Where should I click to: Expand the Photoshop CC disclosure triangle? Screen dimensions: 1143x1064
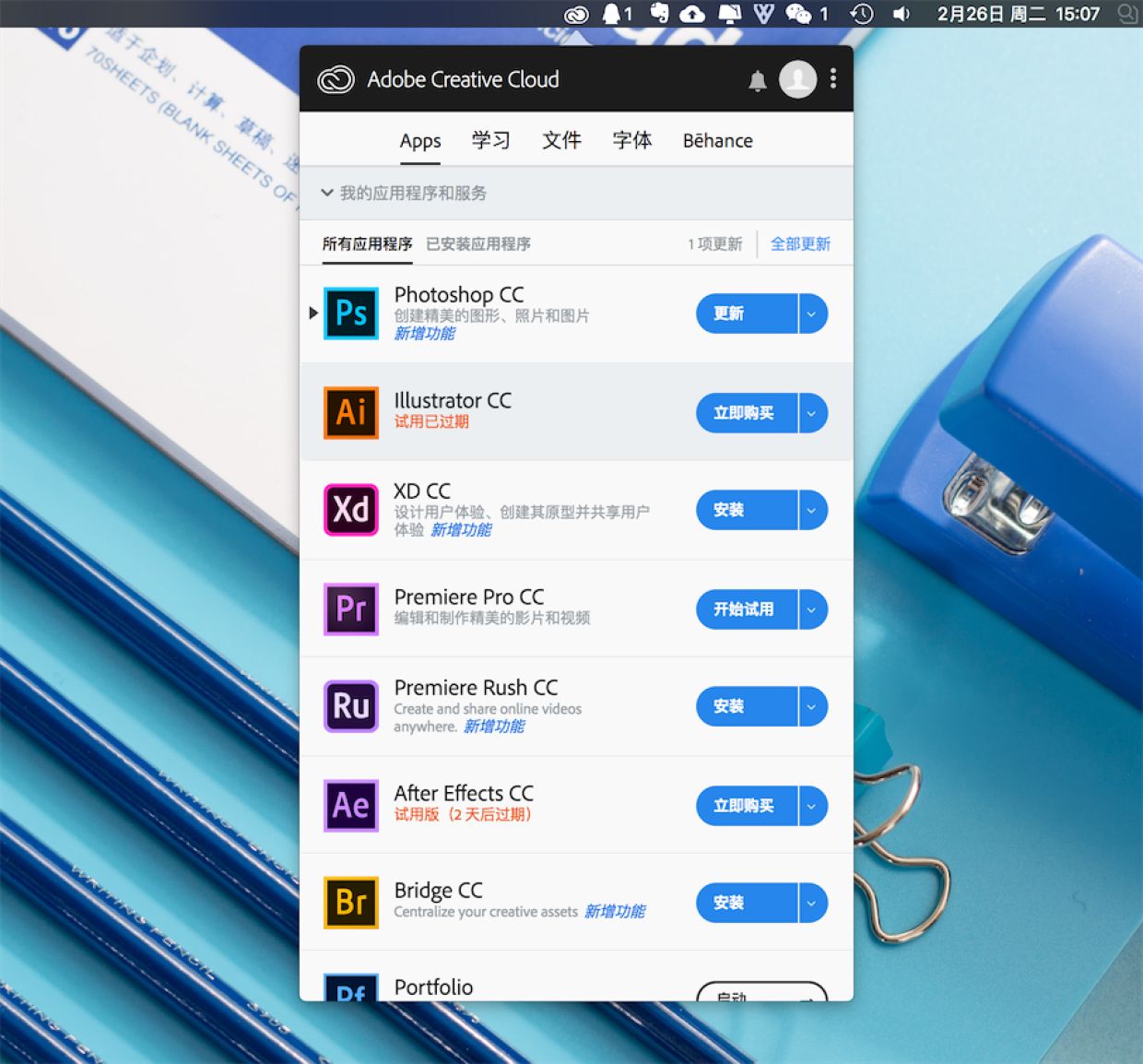[313, 313]
